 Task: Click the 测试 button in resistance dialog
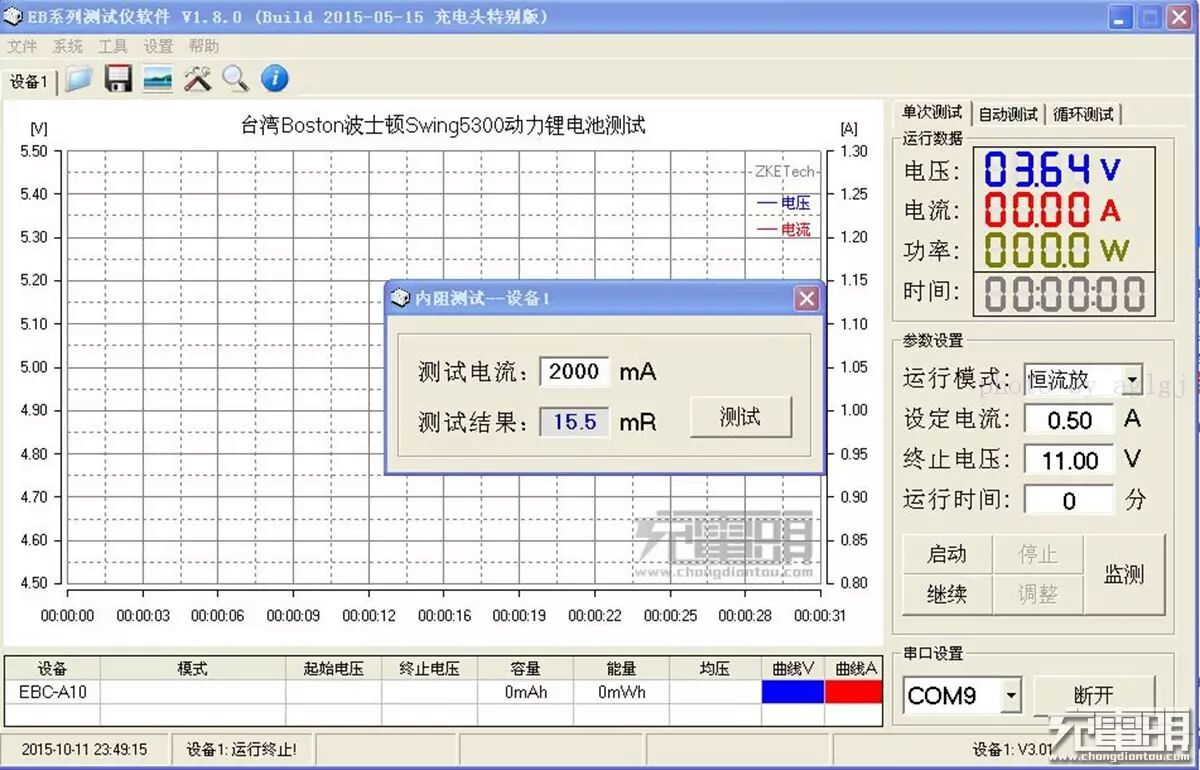[741, 417]
